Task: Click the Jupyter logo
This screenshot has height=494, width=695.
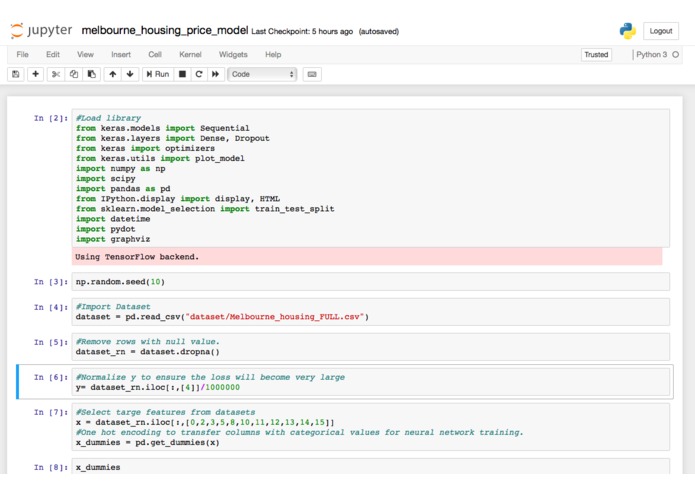Action: click(x=41, y=31)
